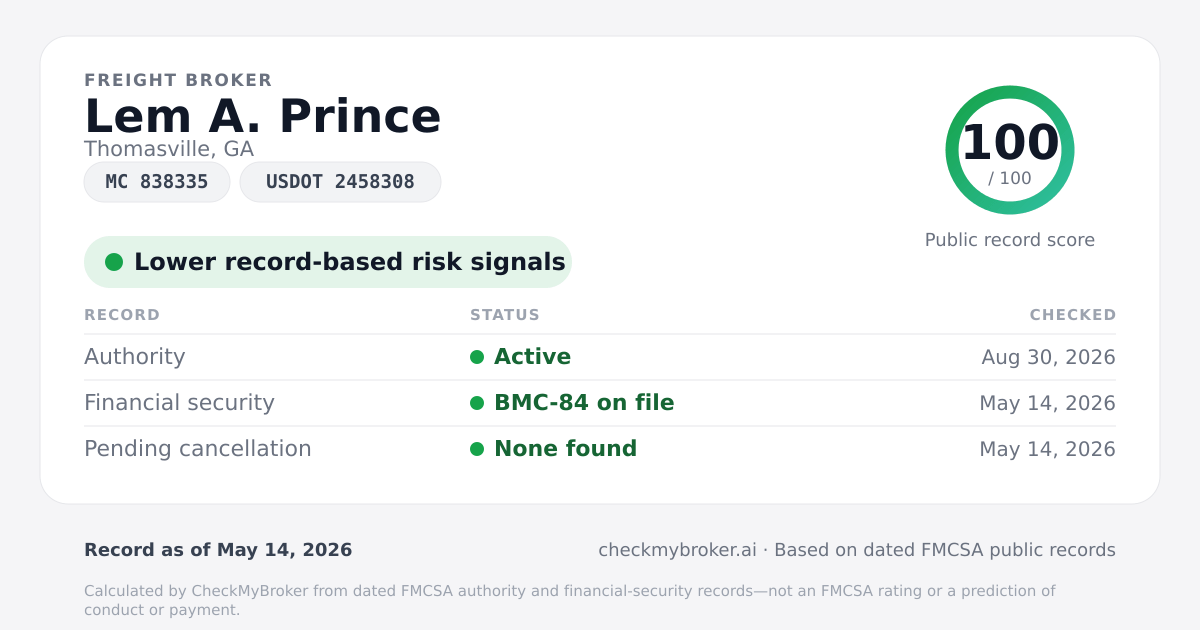
Task: Click the green dot beside Active status
Action: click(x=477, y=357)
